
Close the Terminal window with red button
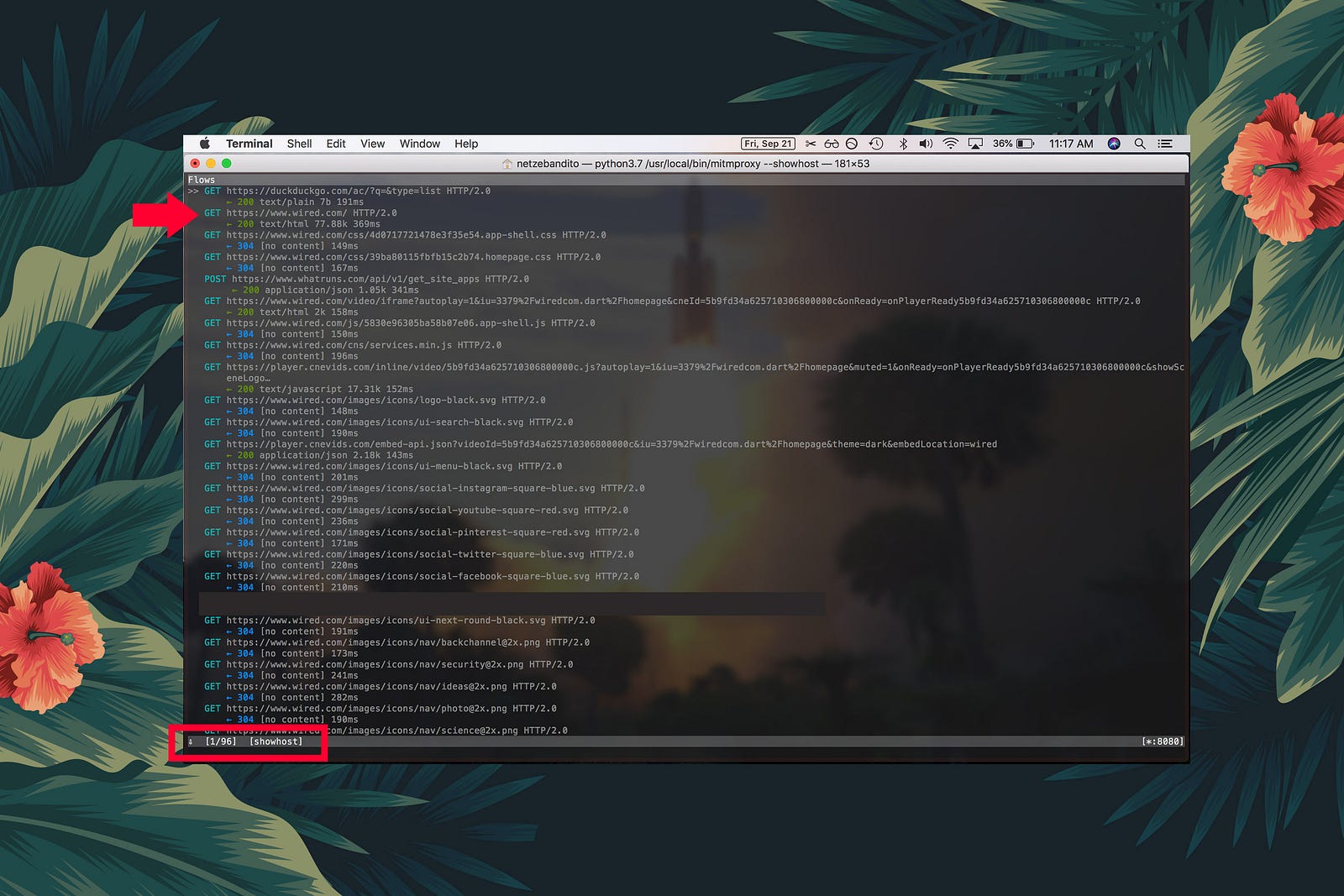pyautogui.click(x=196, y=164)
